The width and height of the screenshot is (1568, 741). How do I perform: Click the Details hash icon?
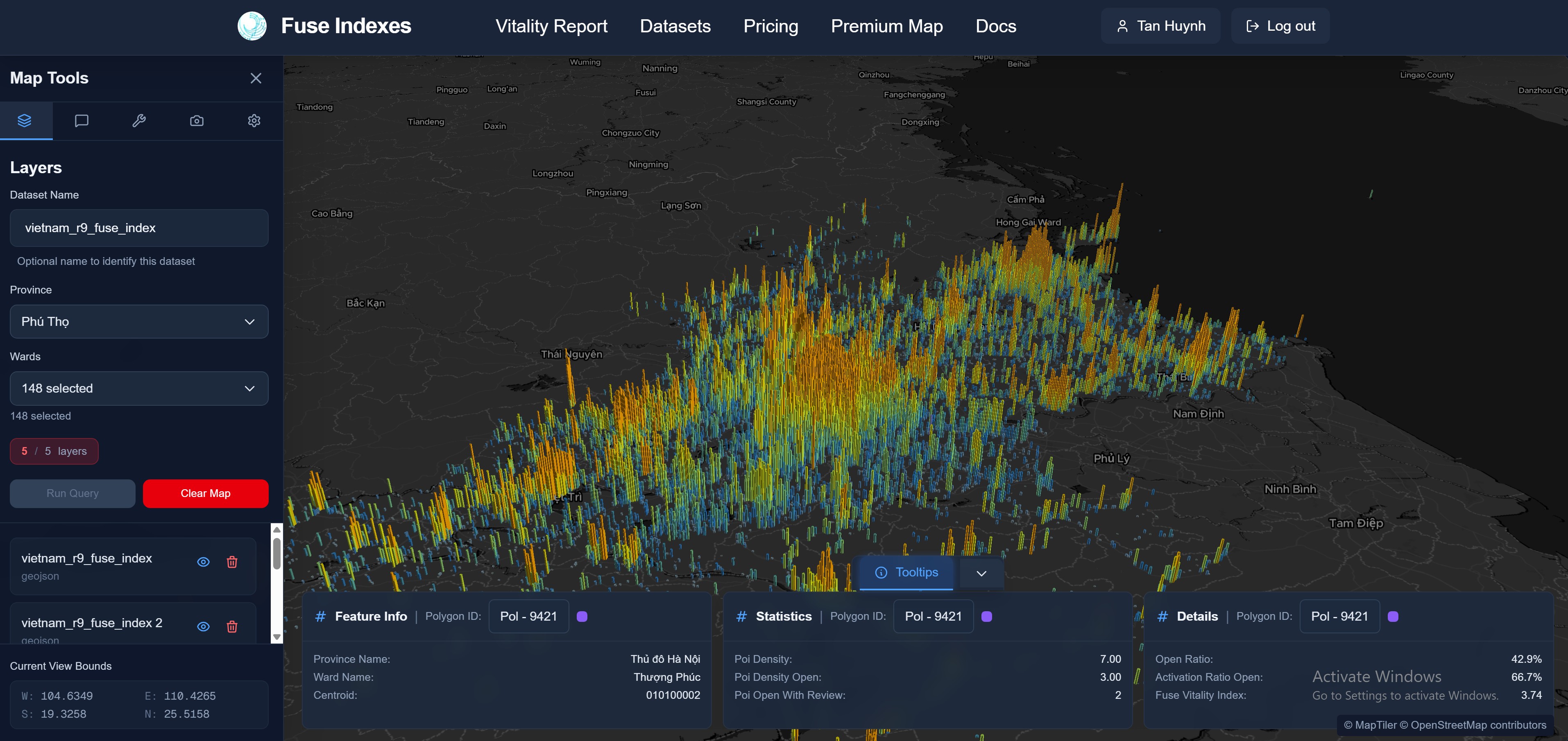pos(1162,616)
